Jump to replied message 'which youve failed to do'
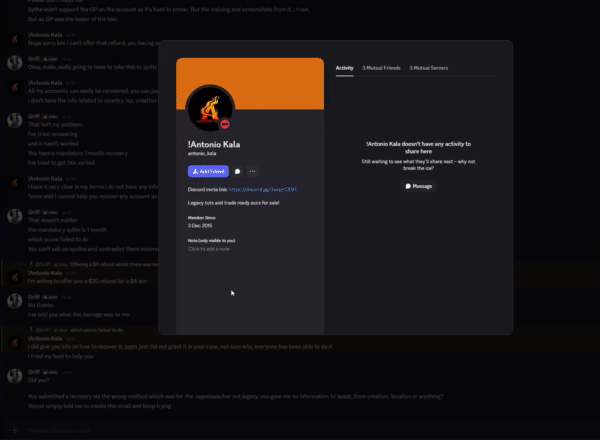 pos(96,330)
